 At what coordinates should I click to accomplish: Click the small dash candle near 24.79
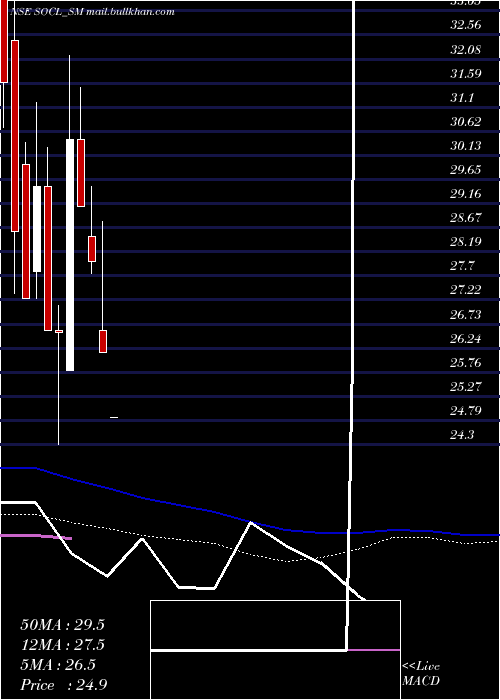114,417
